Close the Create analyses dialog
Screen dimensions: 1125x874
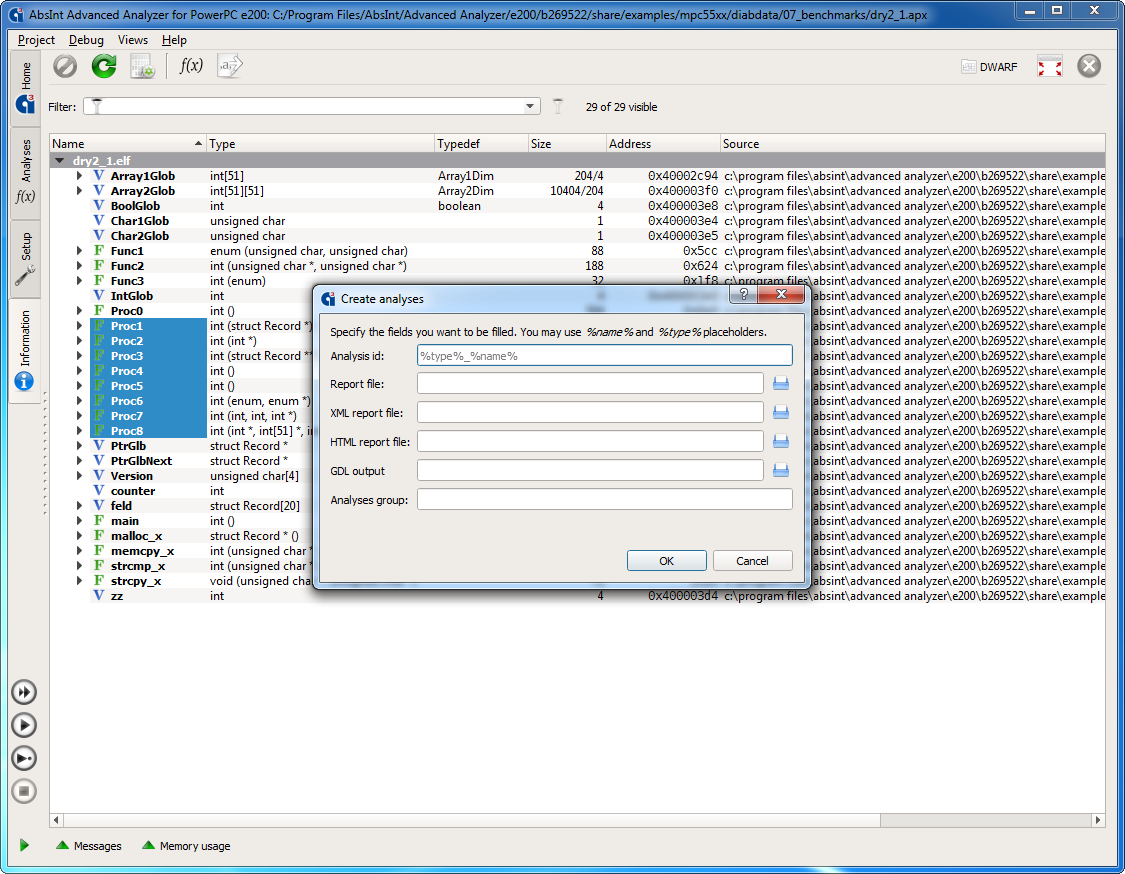click(781, 294)
